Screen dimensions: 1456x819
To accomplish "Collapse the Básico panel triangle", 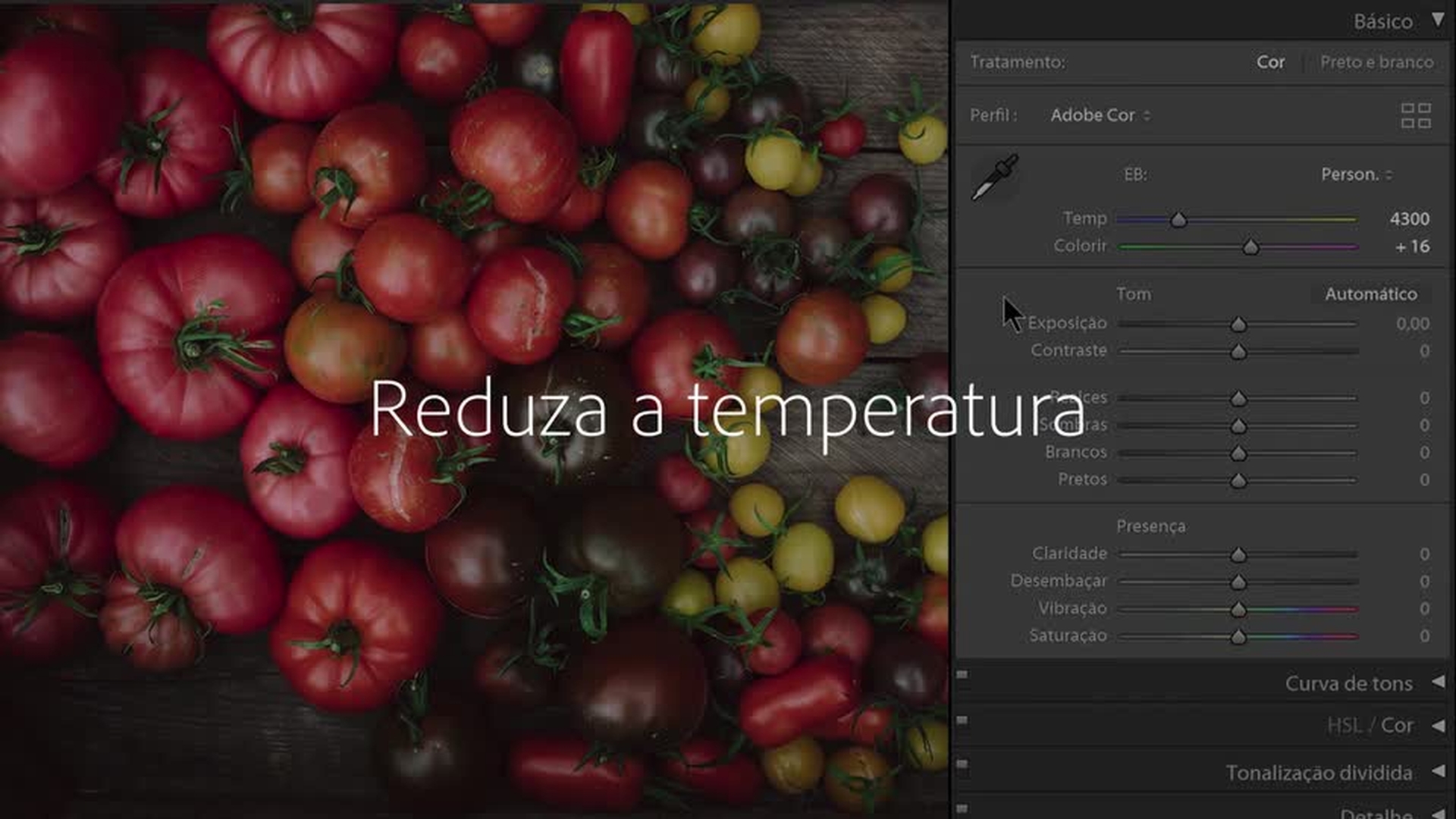I will coord(1437,20).
